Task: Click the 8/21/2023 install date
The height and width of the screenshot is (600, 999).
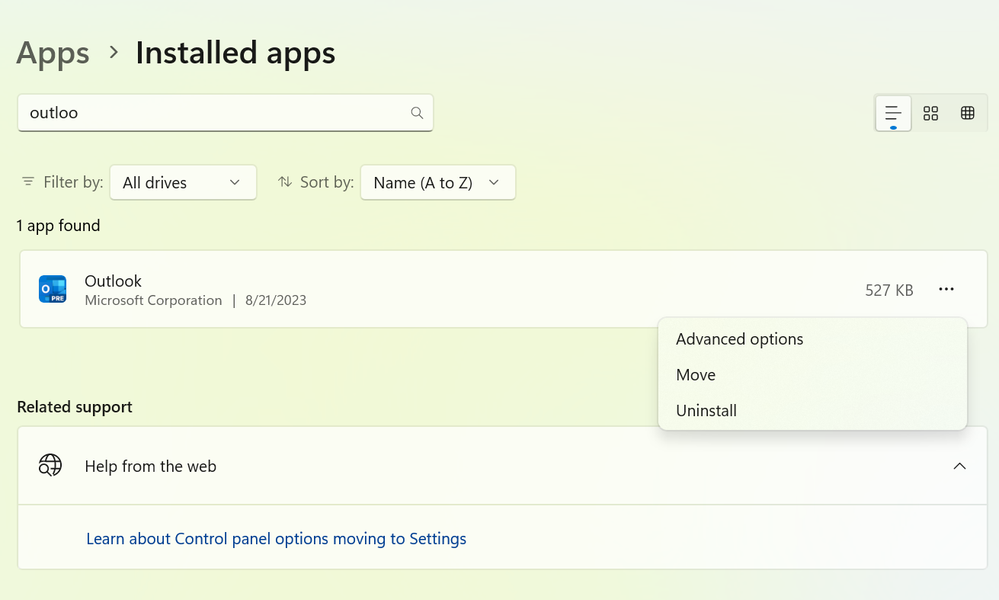Action: (276, 300)
